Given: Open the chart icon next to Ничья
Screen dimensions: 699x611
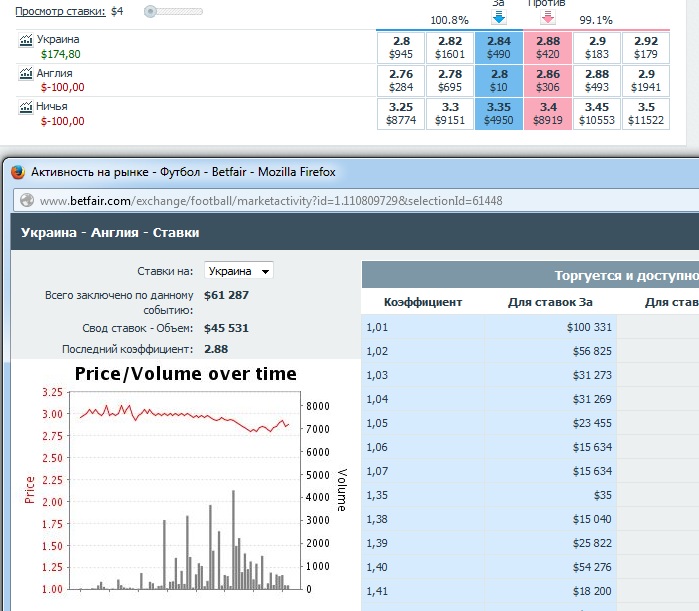Looking at the screenshot, I should [26, 107].
